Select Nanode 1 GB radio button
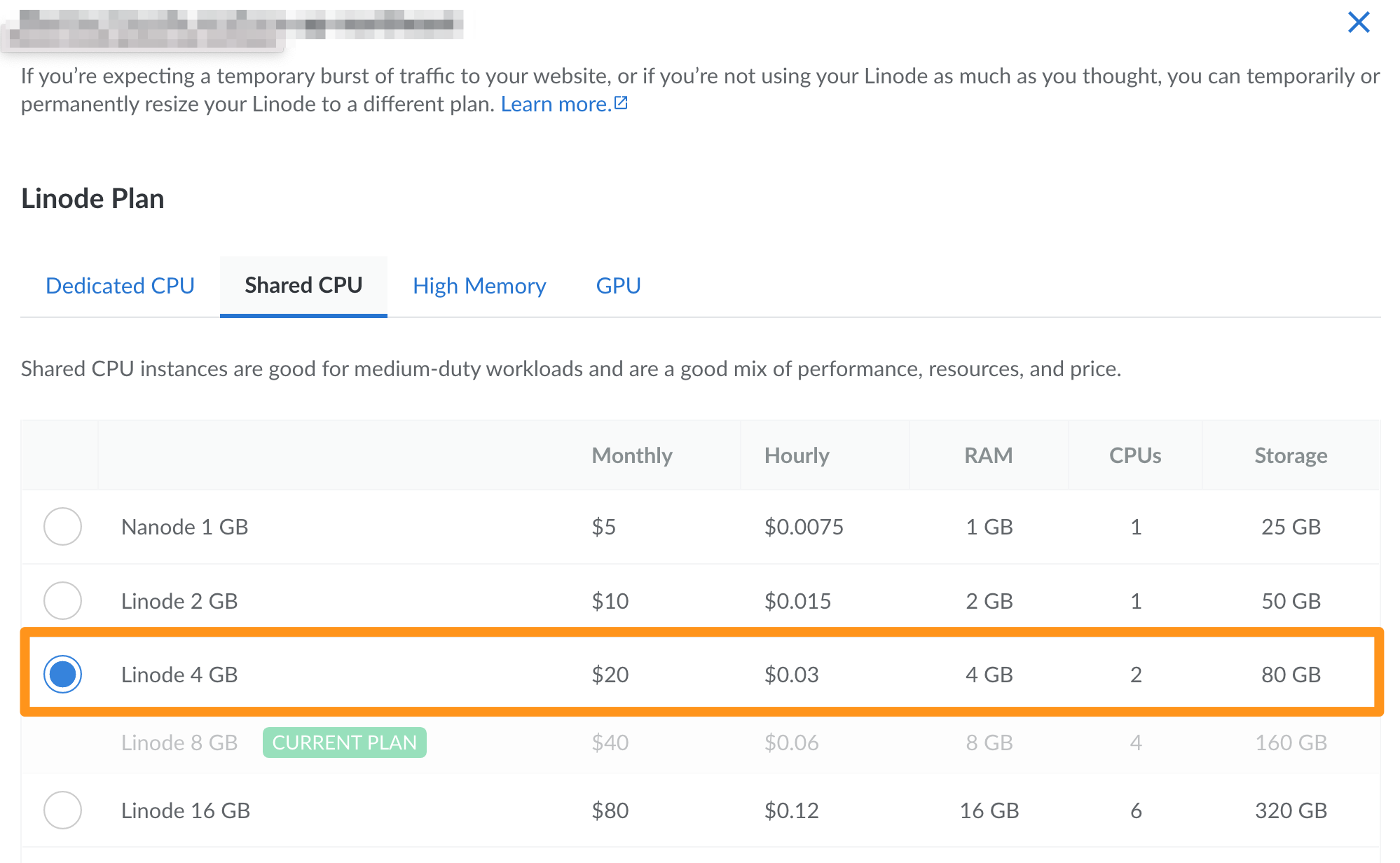Screen dimensions: 1400x863 tap(62, 527)
